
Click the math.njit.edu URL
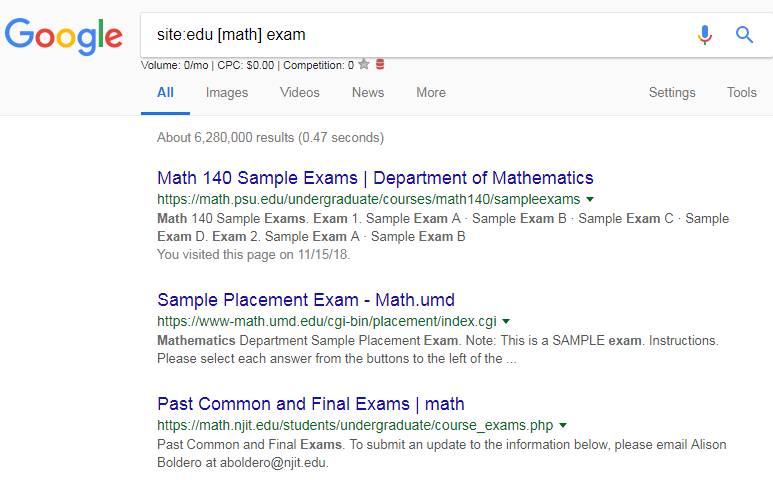[x=355, y=425]
